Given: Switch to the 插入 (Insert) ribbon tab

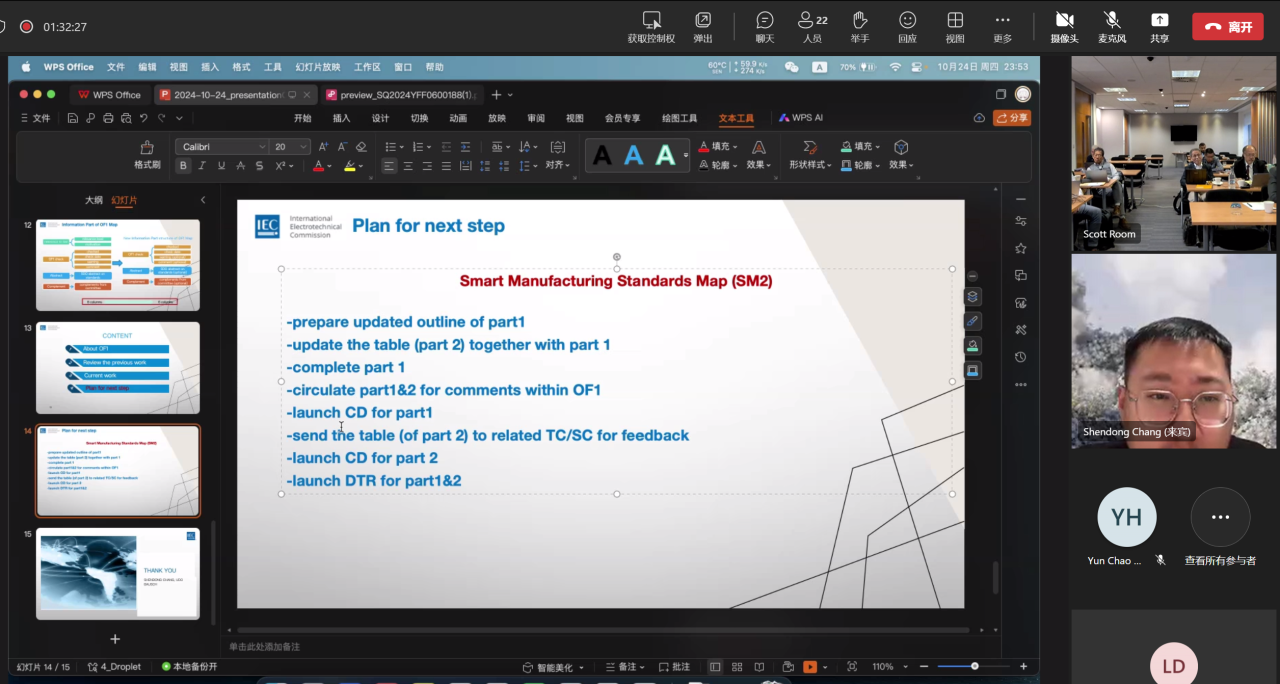Looking at the screenshot, I should pyautogui.click(x=341, y=118).
